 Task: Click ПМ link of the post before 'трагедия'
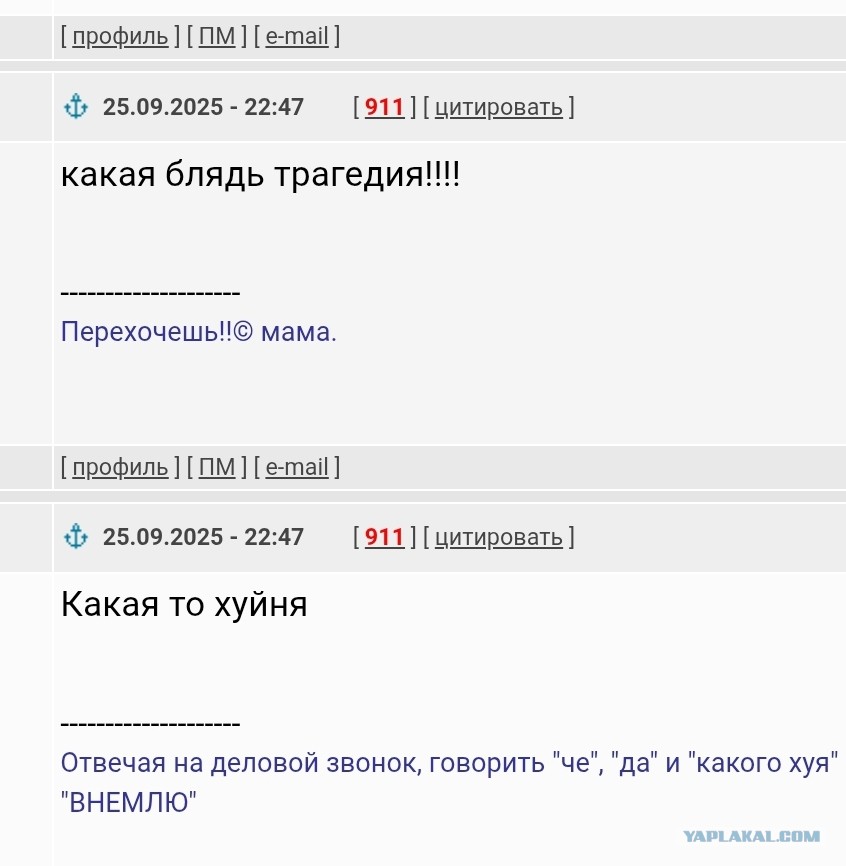click(x=217, y=36)
